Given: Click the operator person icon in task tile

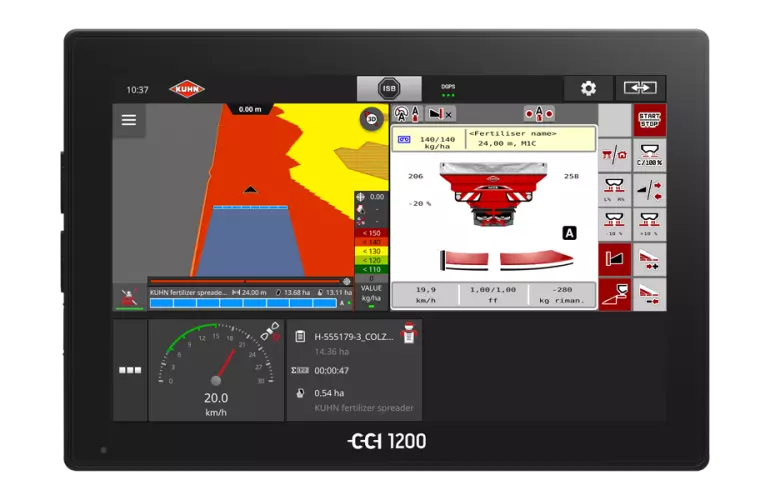Looking at the screenshot, I should tap(408, 333).
